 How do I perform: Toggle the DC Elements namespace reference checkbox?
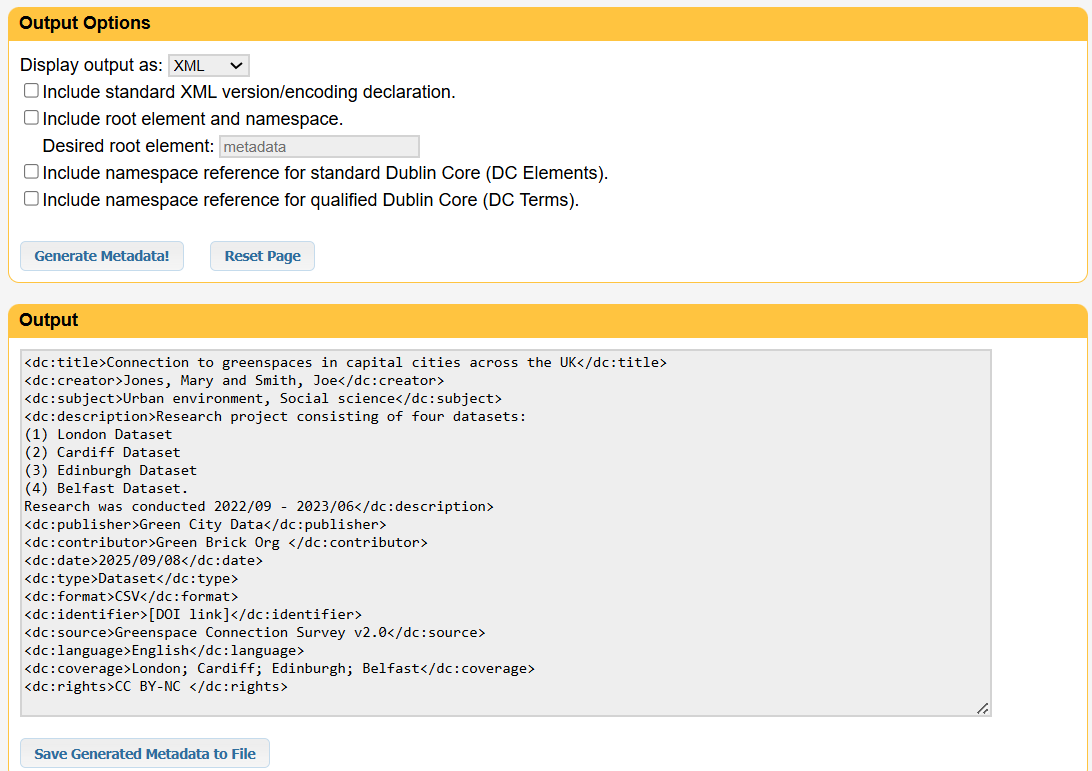(32, 172)
